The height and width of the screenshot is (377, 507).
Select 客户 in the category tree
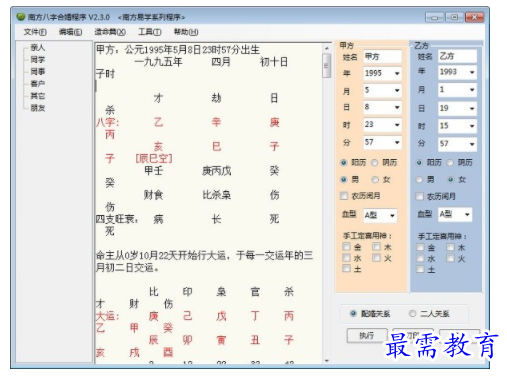[38, 84]
